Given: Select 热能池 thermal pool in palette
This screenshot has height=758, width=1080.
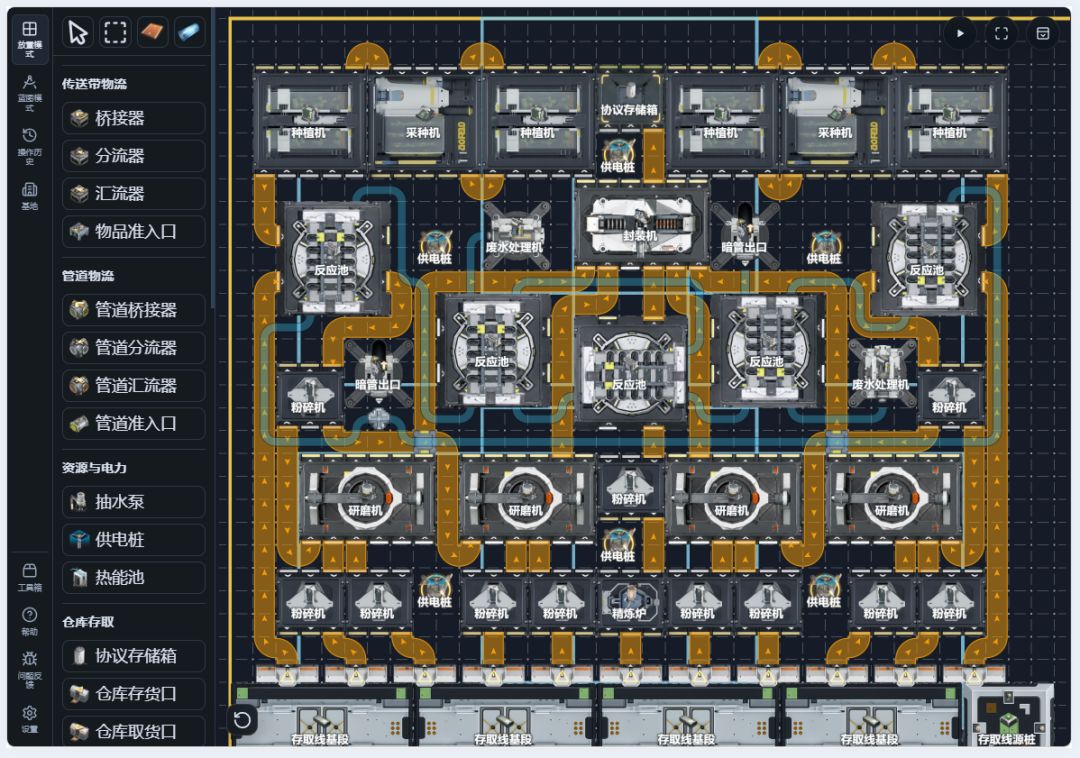Looking at the screenshot, I should click(x=134, y=578).
